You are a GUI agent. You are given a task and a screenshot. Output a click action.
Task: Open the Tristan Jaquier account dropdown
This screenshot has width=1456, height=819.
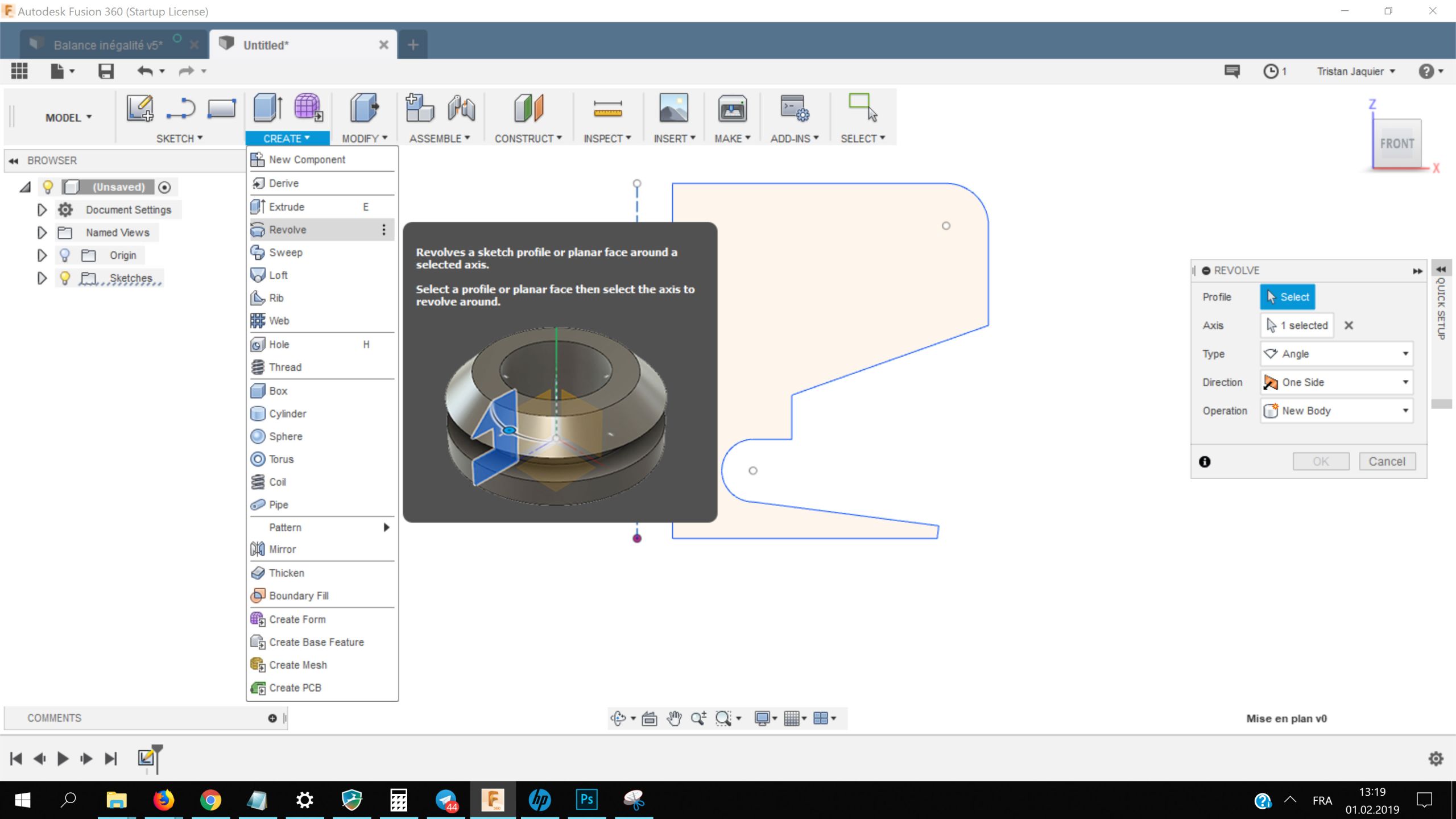[x=1356, y=71]
